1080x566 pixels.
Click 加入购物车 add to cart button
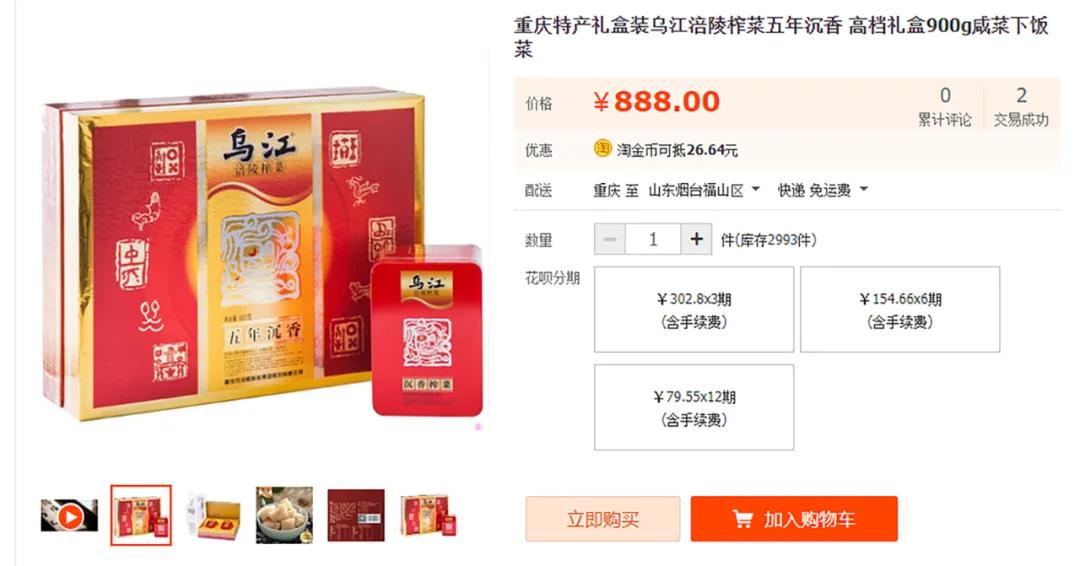[794, 518]
